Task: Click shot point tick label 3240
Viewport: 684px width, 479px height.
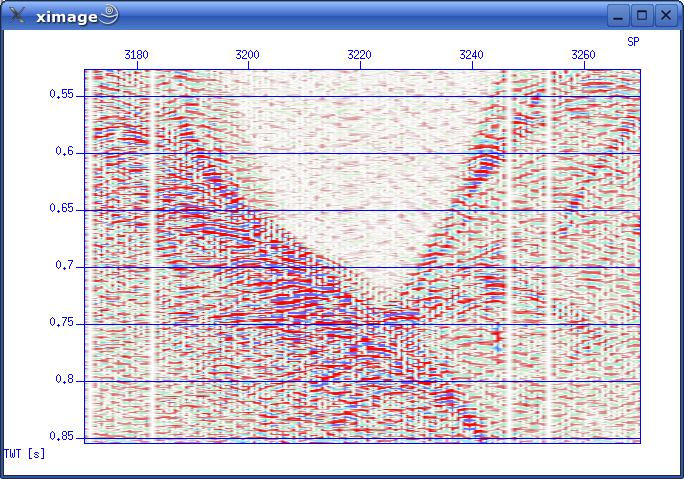Action: [472, 55]
